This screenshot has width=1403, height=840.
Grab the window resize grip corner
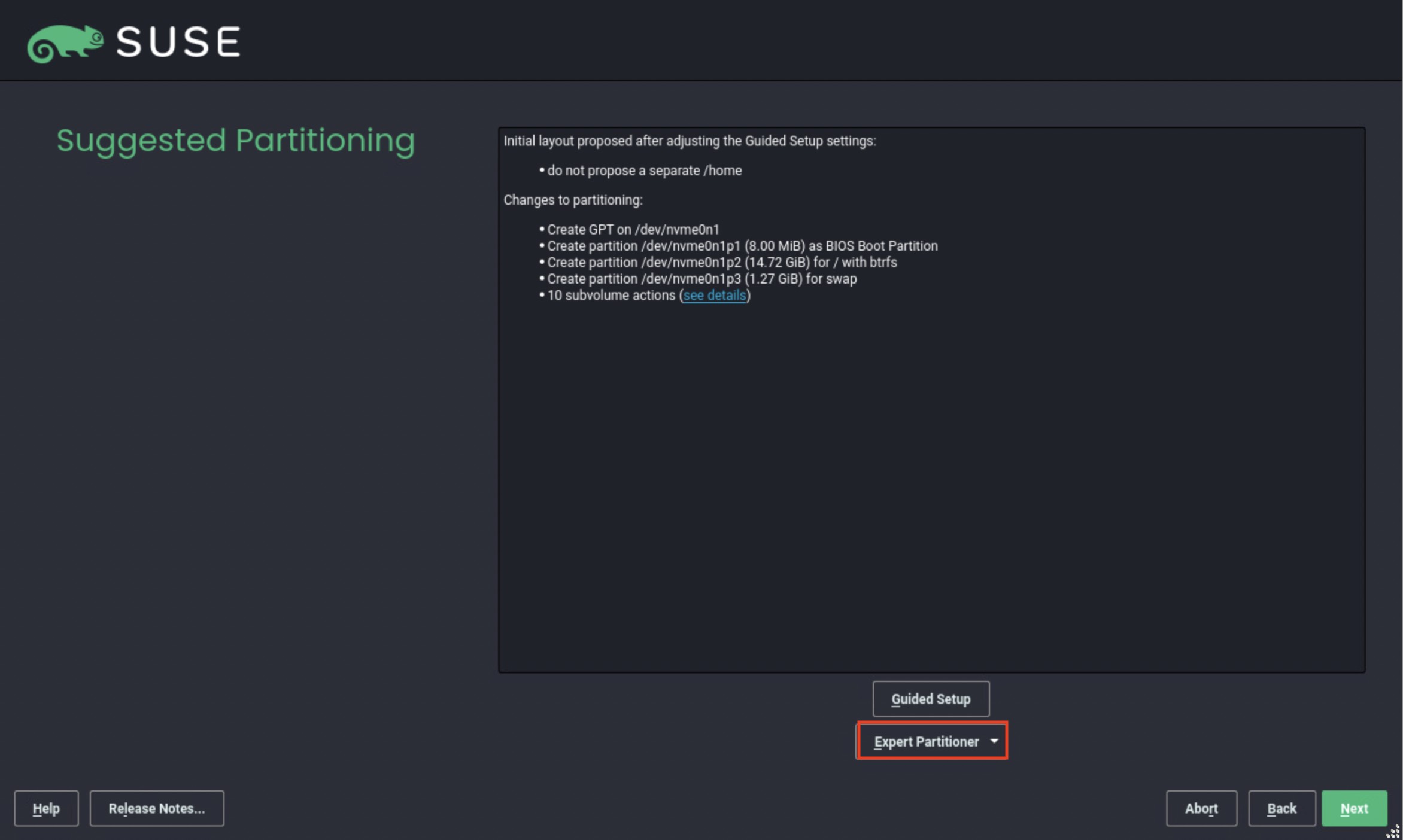(x=1393, y=832)
